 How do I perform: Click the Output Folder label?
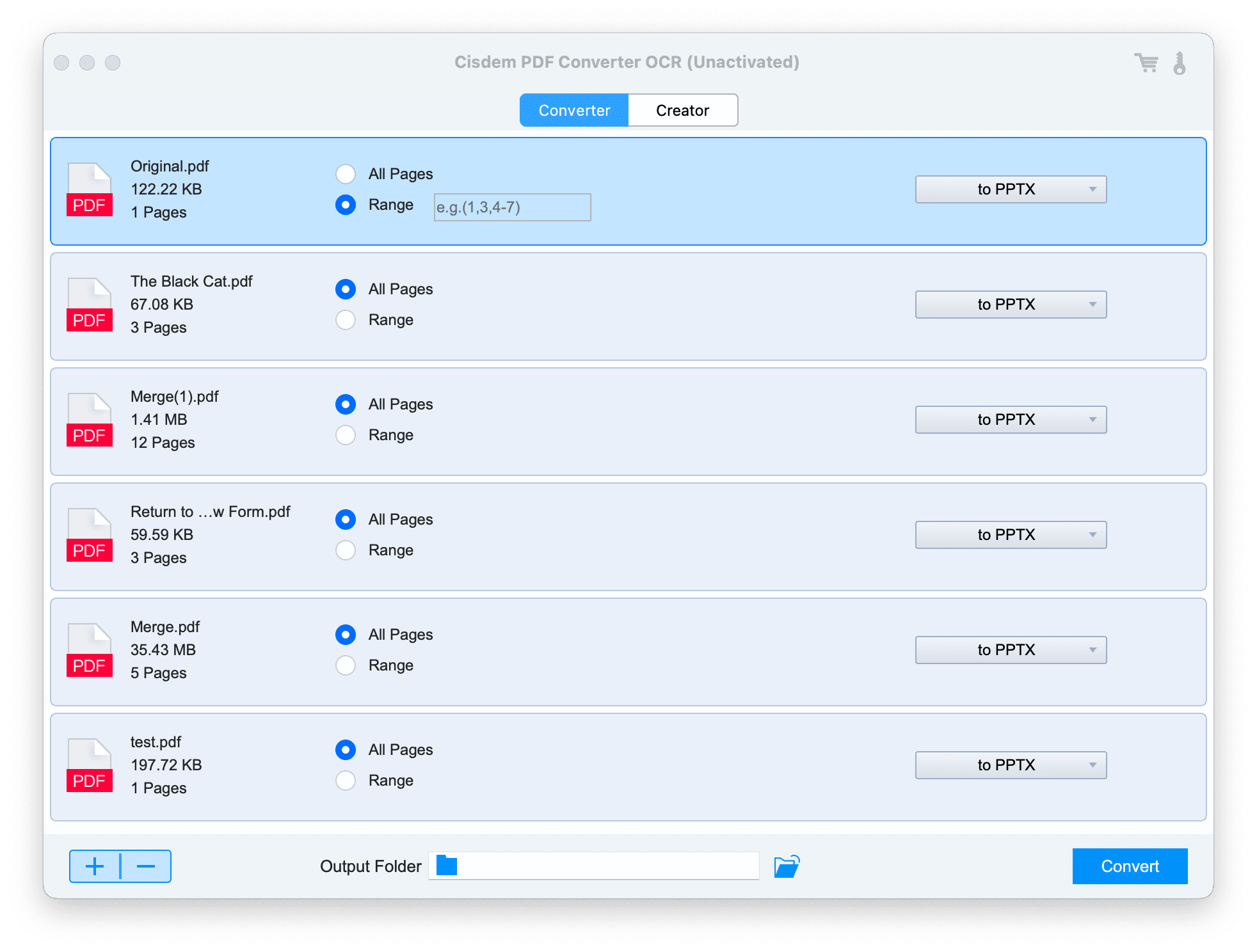pos(371,866)
